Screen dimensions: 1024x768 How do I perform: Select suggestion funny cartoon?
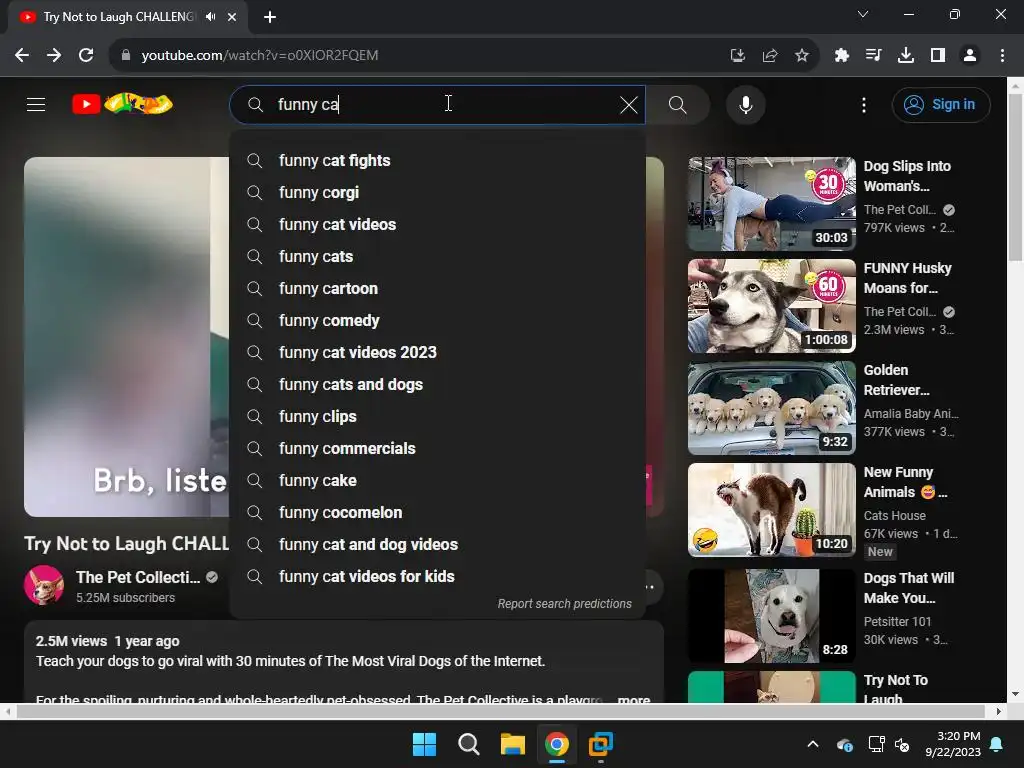coord(438,289)
